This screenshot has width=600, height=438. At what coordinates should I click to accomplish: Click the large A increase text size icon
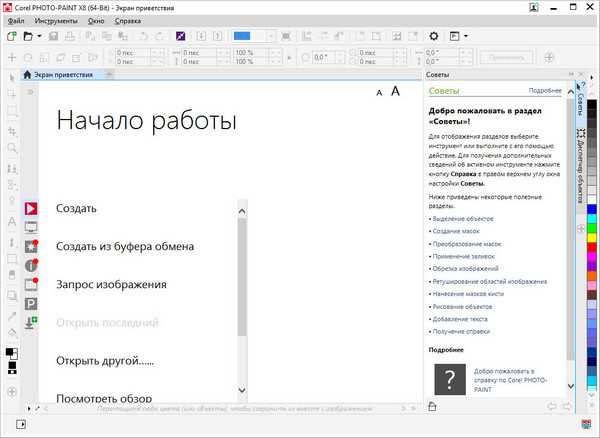pyautogui.click(x=395, y=91)
